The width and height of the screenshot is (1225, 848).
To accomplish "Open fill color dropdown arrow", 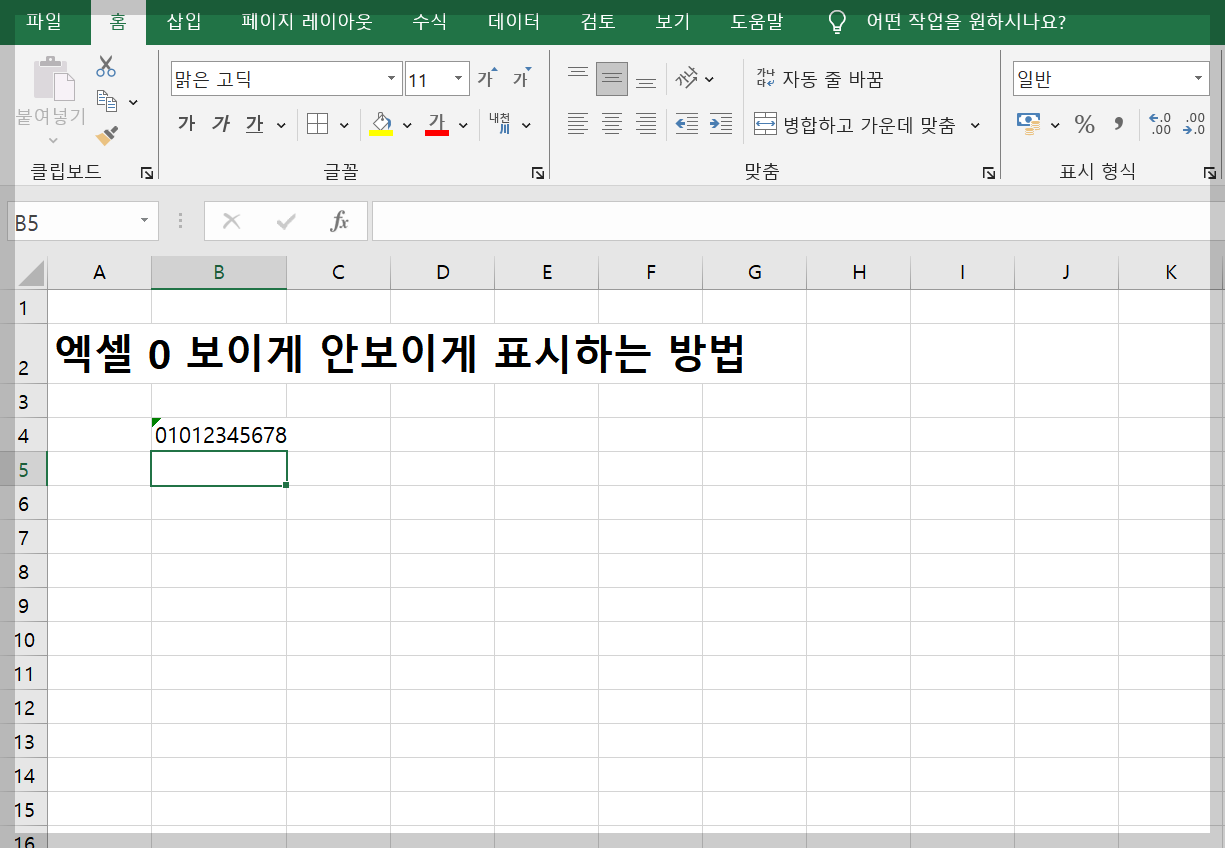I will (x=407, y=125).
